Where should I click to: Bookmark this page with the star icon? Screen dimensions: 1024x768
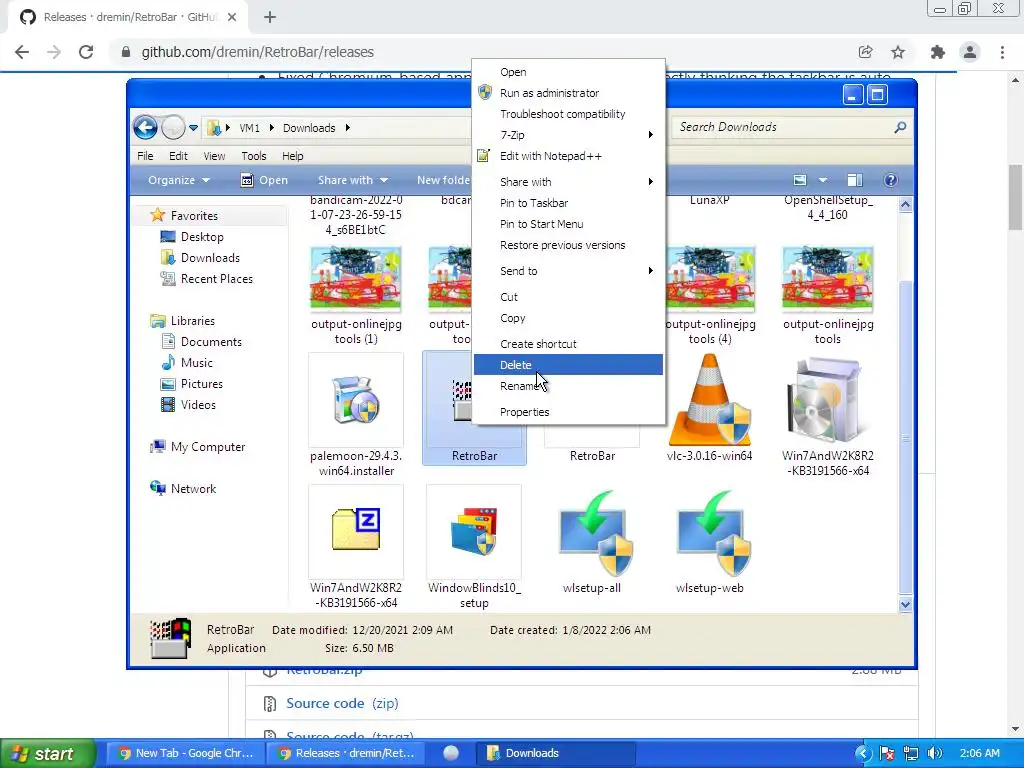(x=898, y=52)
